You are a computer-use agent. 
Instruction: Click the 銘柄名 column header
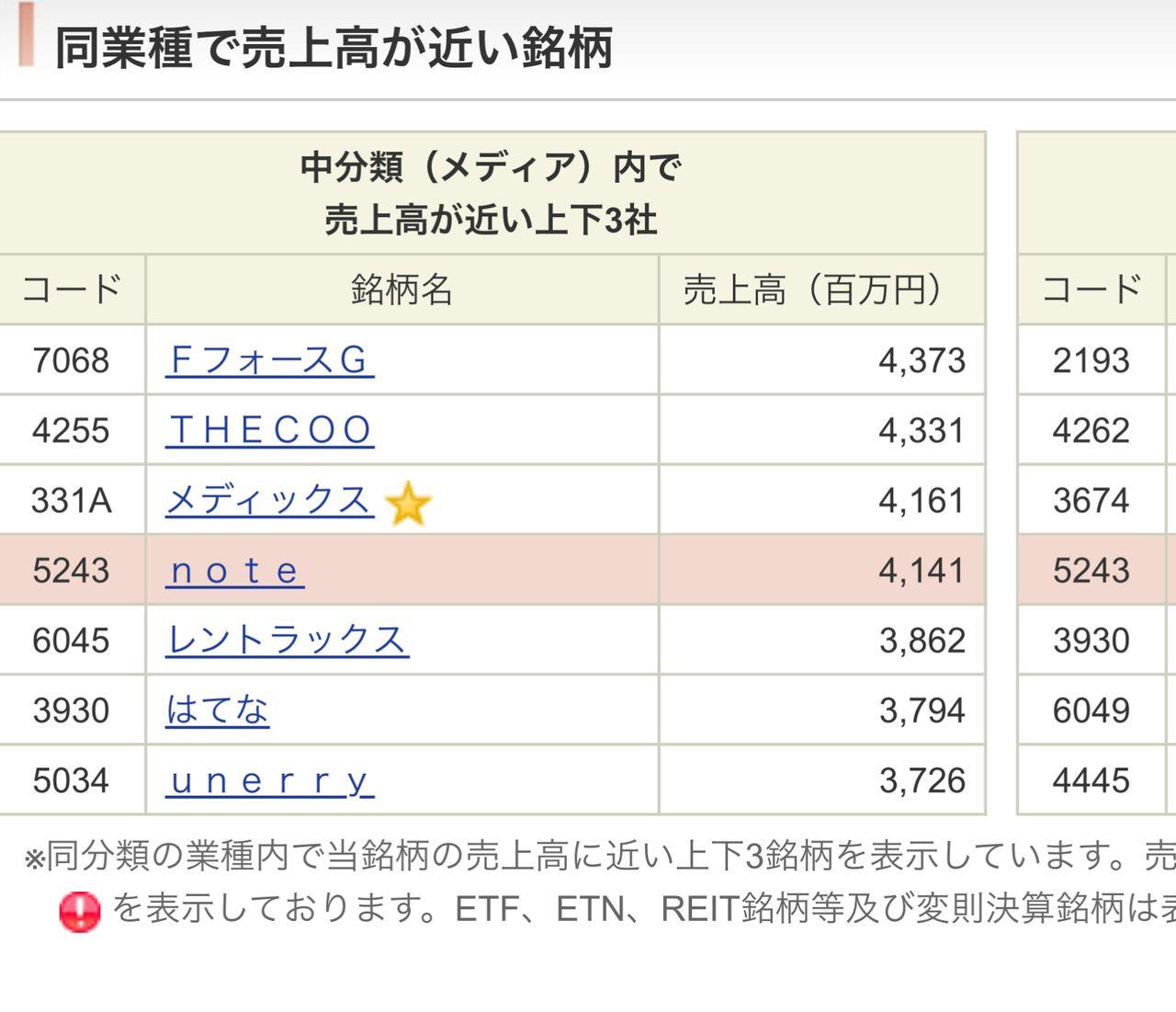pyautogui.click(x=401, y=289)
